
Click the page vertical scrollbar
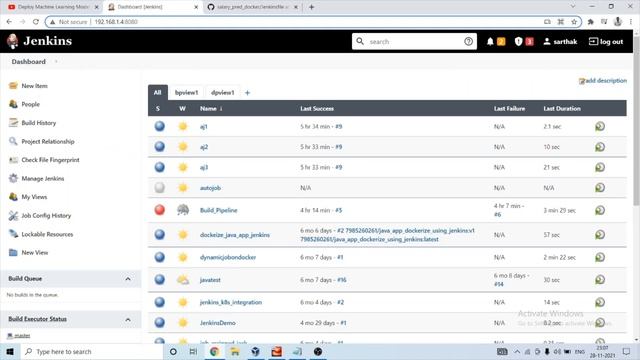636,122
